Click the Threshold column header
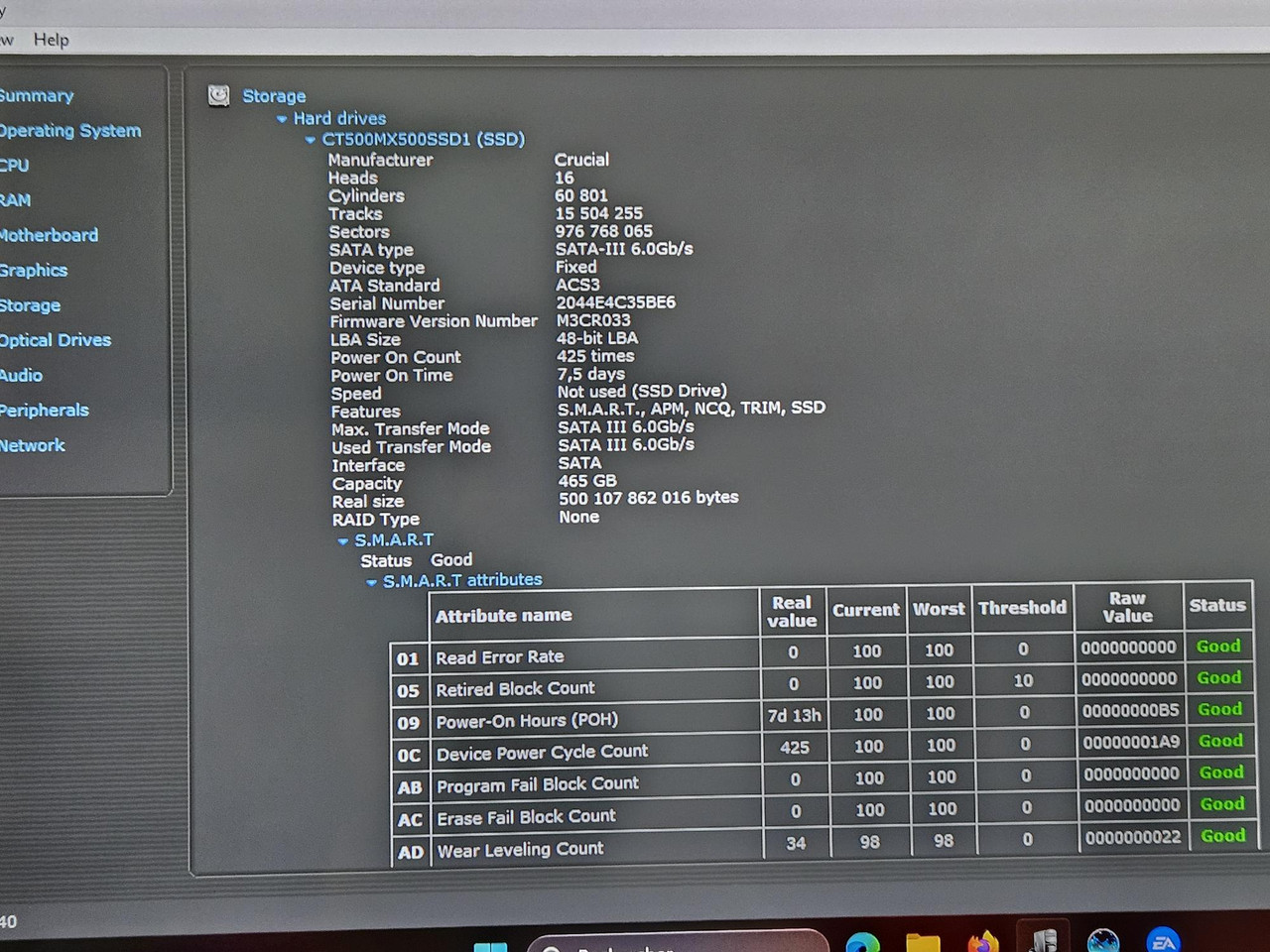 coord(1023,607)
